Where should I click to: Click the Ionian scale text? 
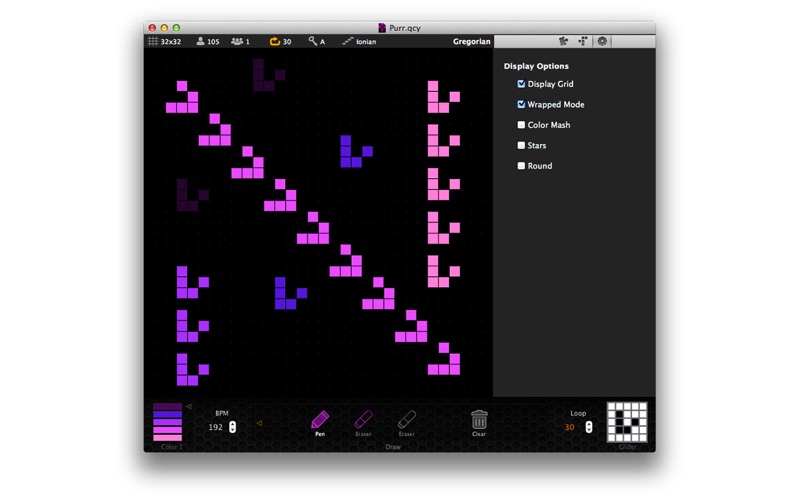(366, 42)
